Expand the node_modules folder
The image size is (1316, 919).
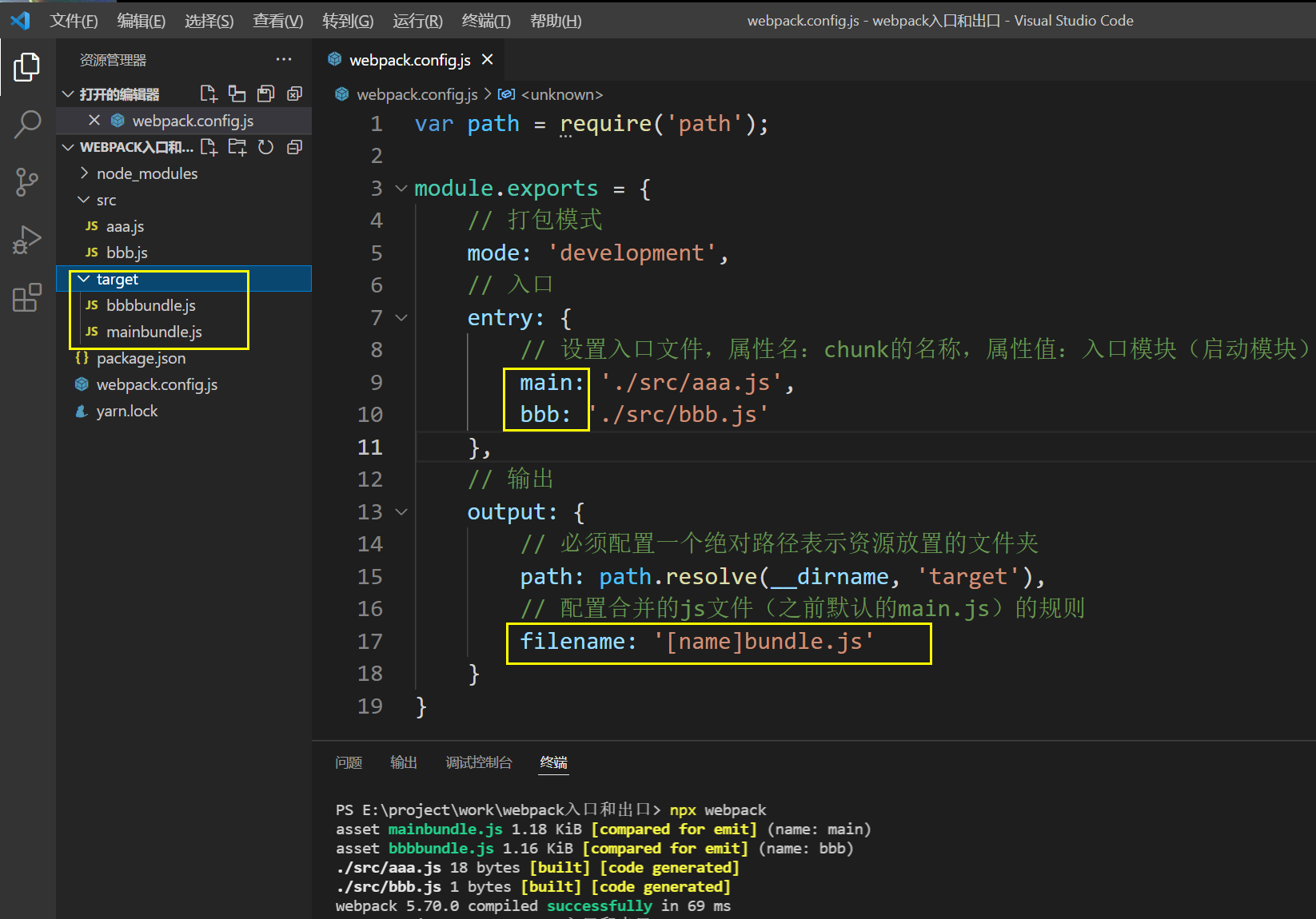tap(84, 173)
